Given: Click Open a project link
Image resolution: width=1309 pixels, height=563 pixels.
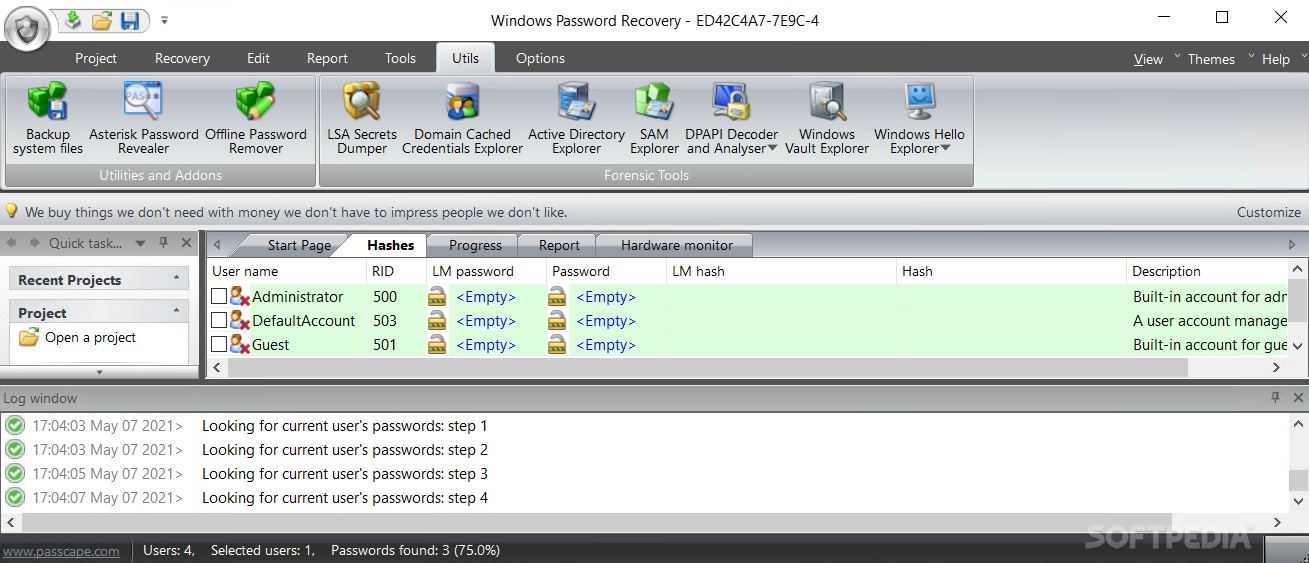Looking at the screenshot, I should coord(90,338).
